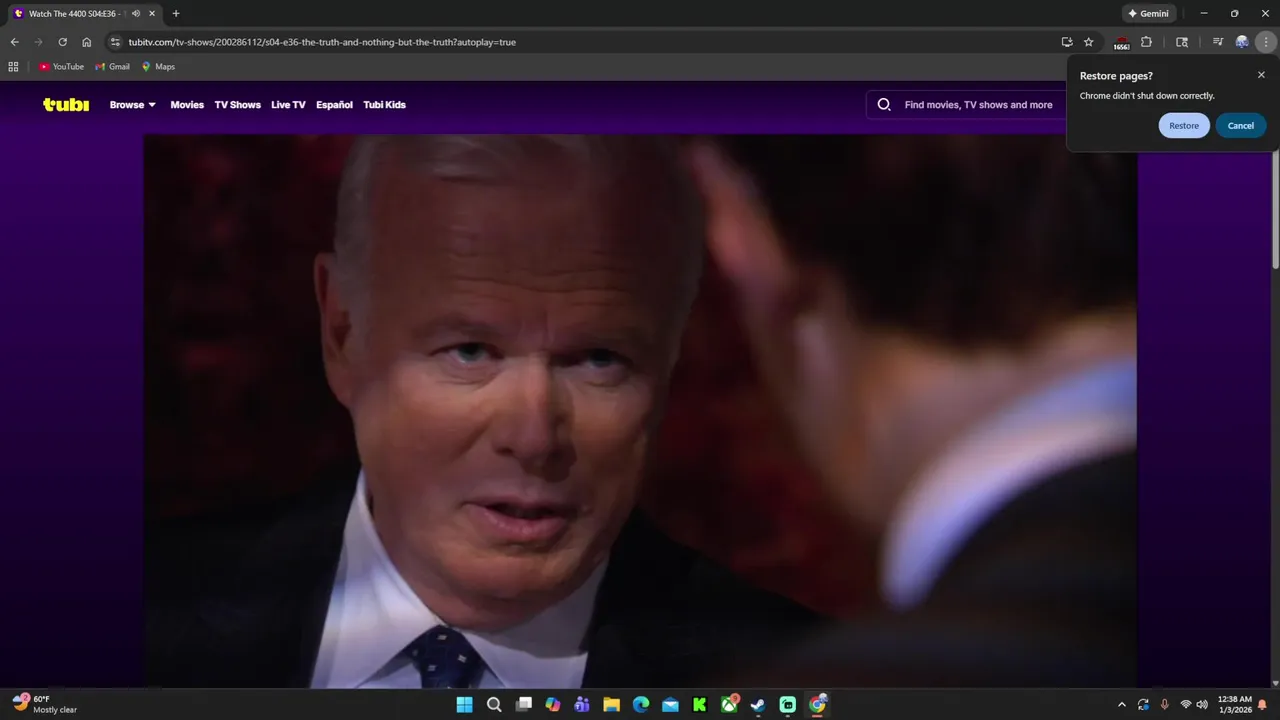Open the browser home page
The width and height of the screenshot is (1280, 720).
coord(87,42)
